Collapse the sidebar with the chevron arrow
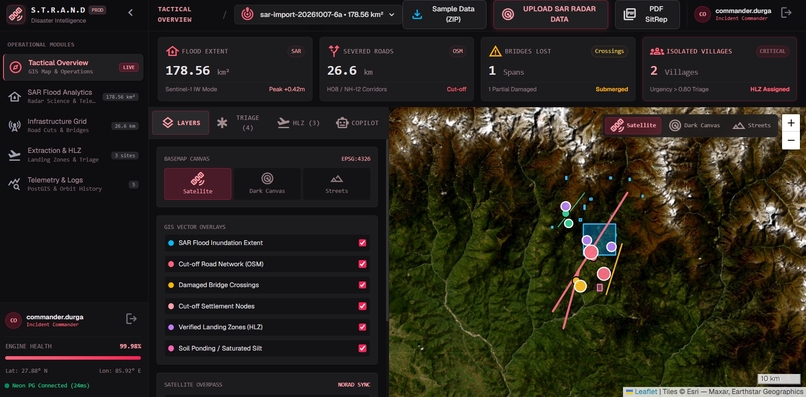The height and width of the screenshot is (397, 806). (131, 13)
